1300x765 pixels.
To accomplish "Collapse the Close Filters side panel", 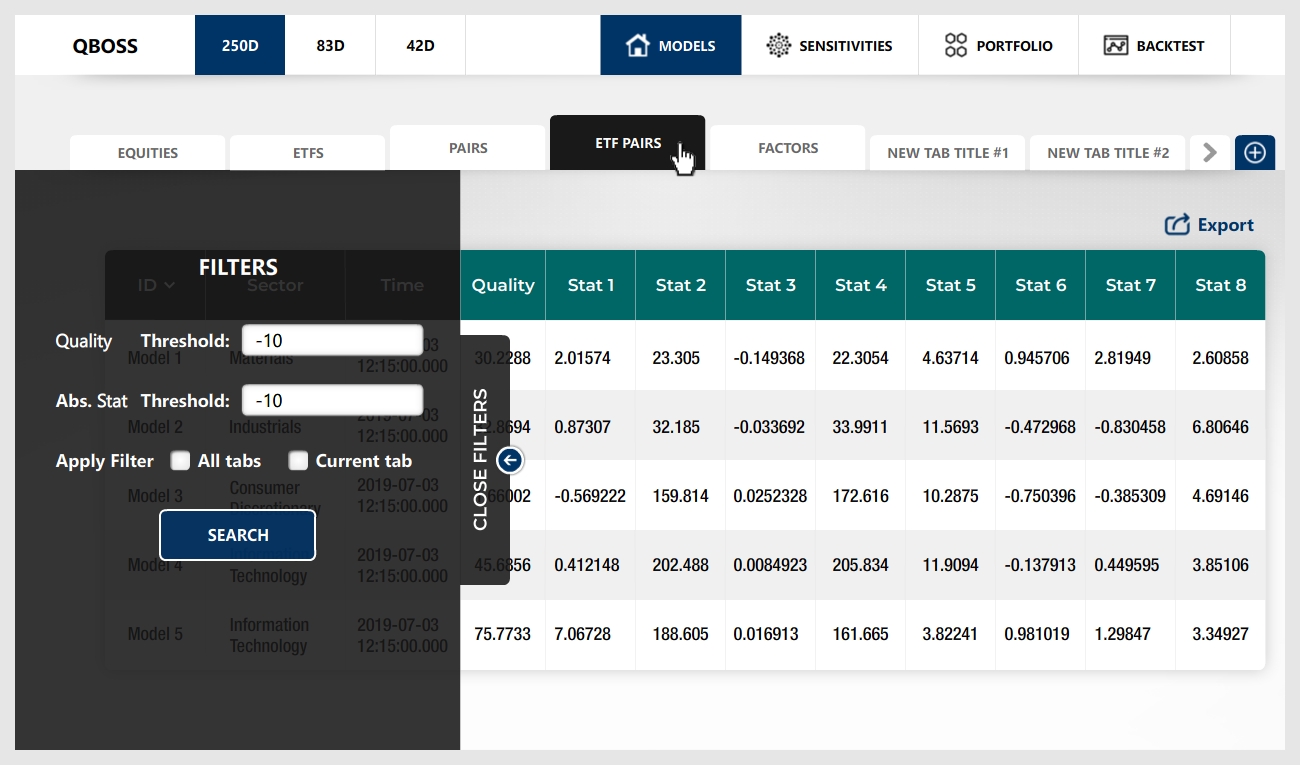I will pos(481,460).
